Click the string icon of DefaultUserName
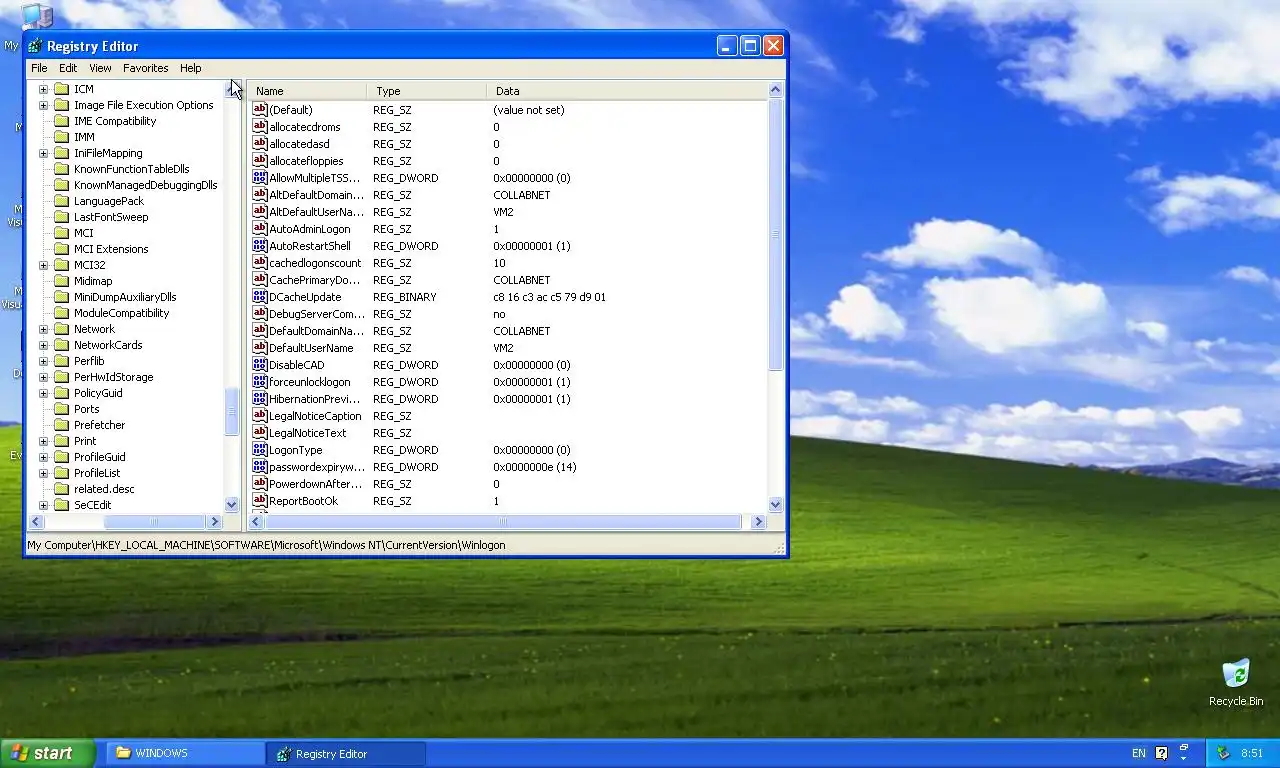Screen dimensions: 1280x768 tap(260, 348)
